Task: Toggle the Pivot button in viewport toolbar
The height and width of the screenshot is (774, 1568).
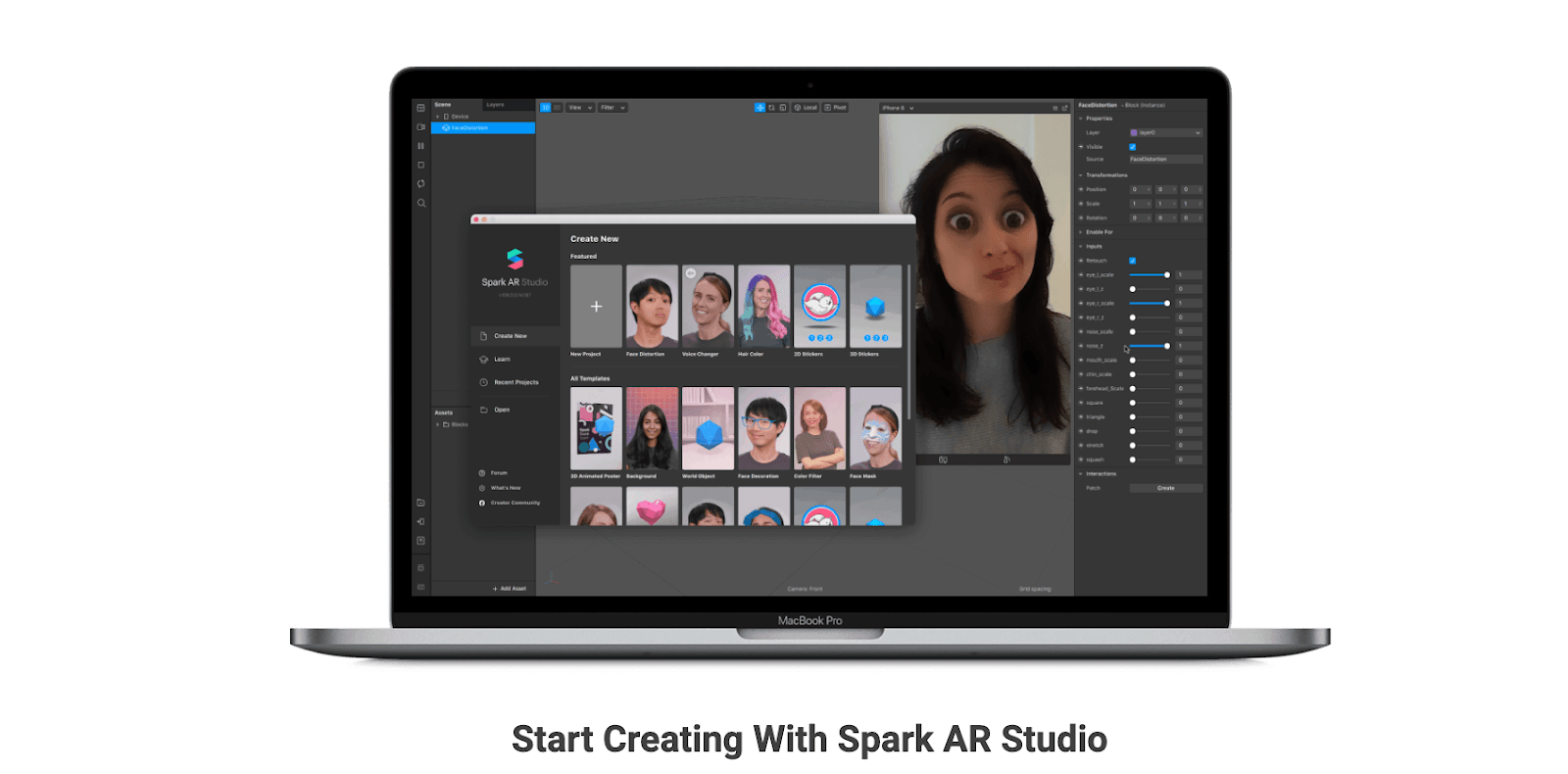Action: coord(835,108)
